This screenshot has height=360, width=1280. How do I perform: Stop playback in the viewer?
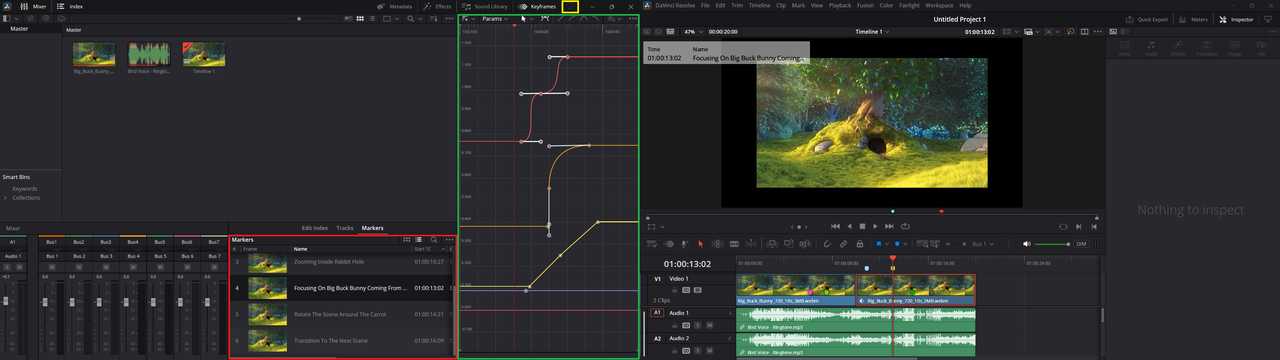863,226
